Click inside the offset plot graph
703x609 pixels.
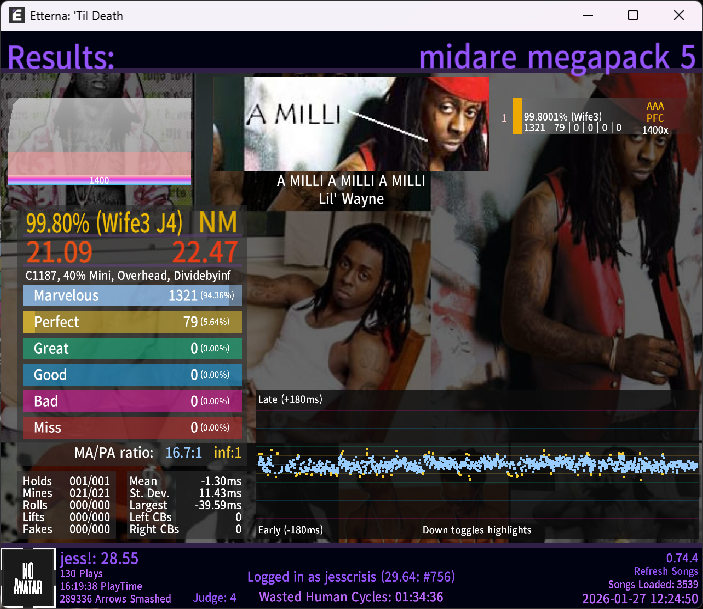coord(477,463)
